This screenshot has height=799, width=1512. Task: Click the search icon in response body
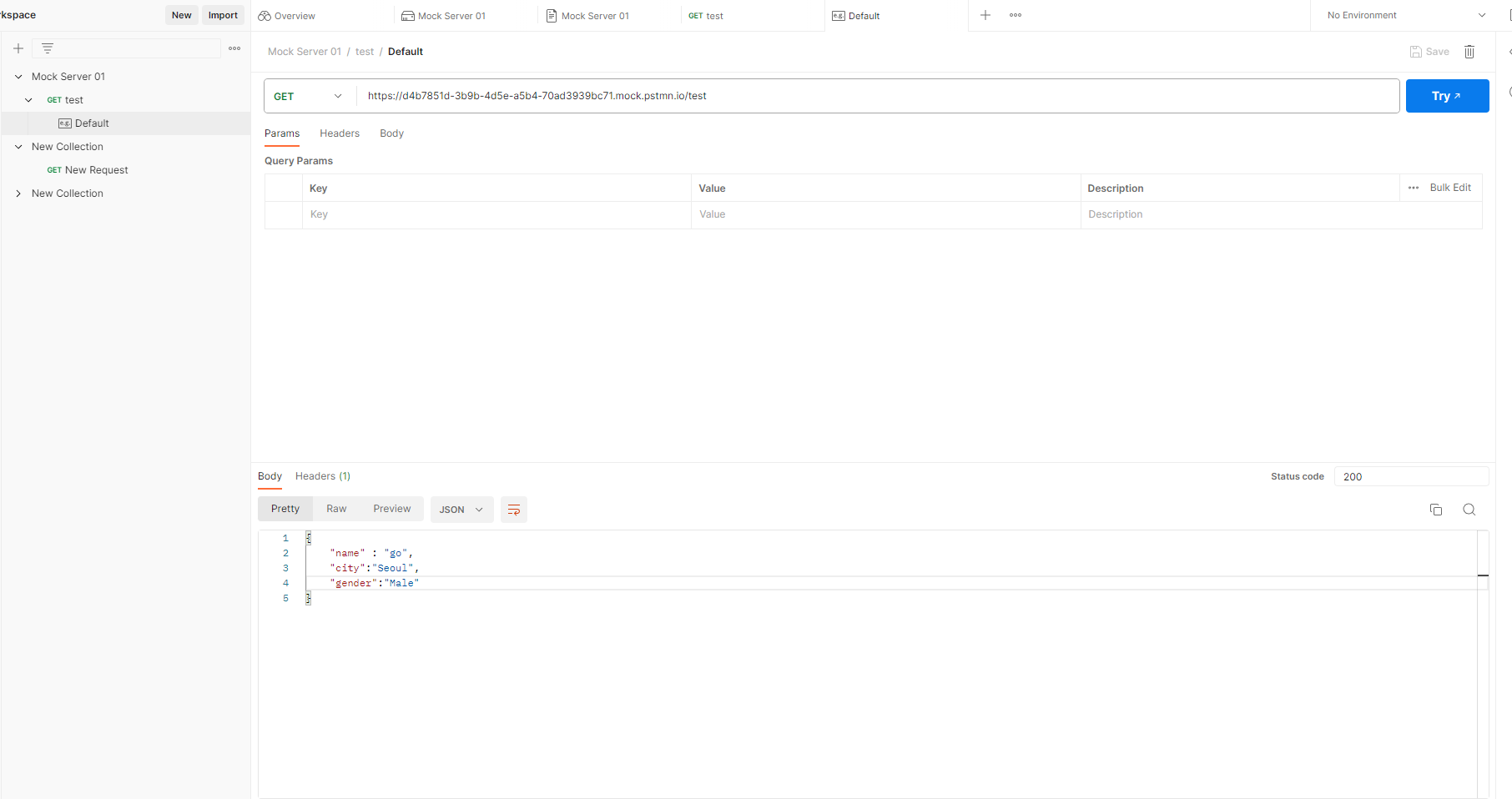coord(1469,510)
